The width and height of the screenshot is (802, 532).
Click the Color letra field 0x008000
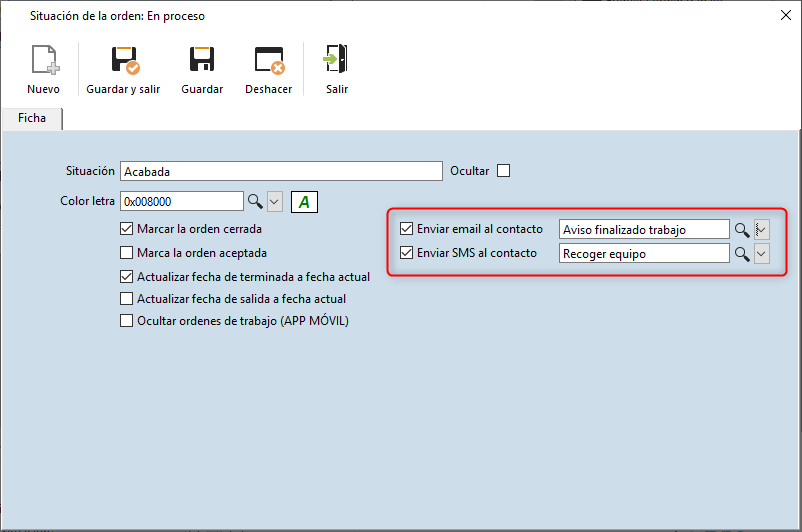[182, 202]
